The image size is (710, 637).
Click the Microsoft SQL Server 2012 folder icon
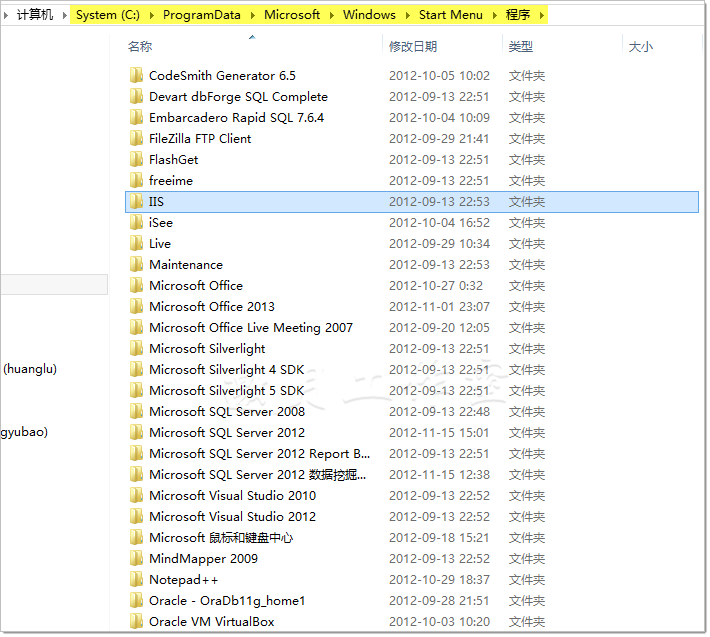coord(136,432)
